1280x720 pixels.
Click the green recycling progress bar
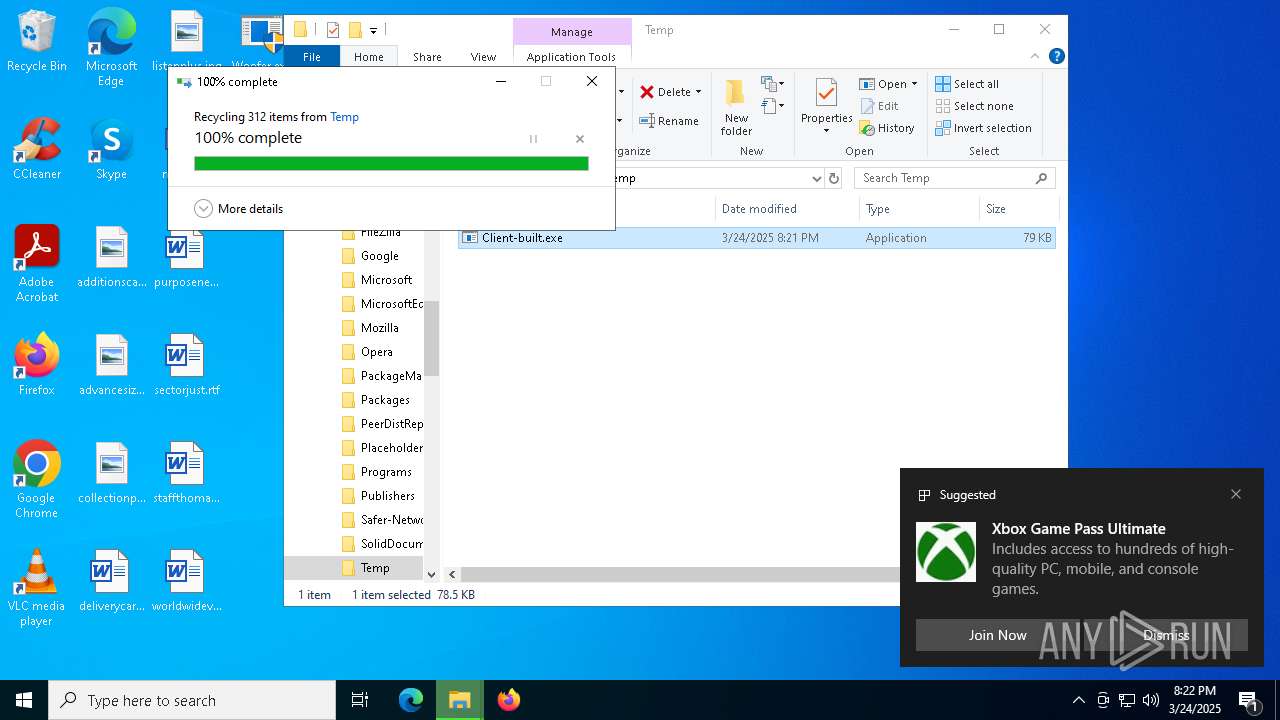(391, 164)
